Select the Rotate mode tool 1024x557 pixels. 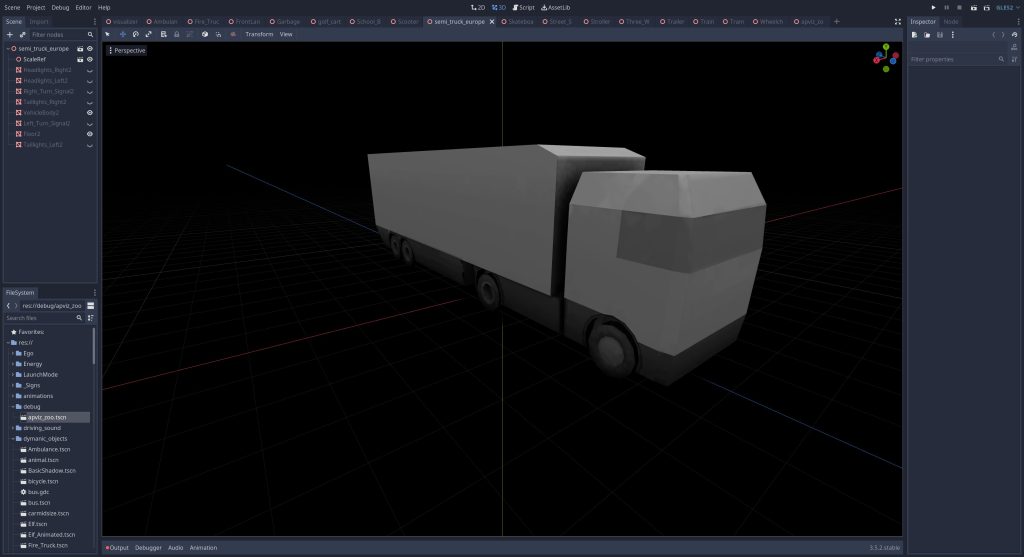[135, 34]
